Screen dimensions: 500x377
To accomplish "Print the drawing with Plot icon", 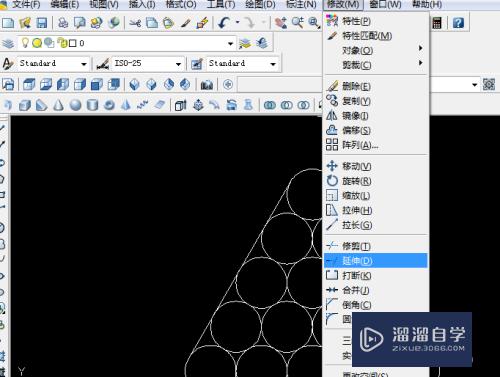I will (x=63, y=23).
